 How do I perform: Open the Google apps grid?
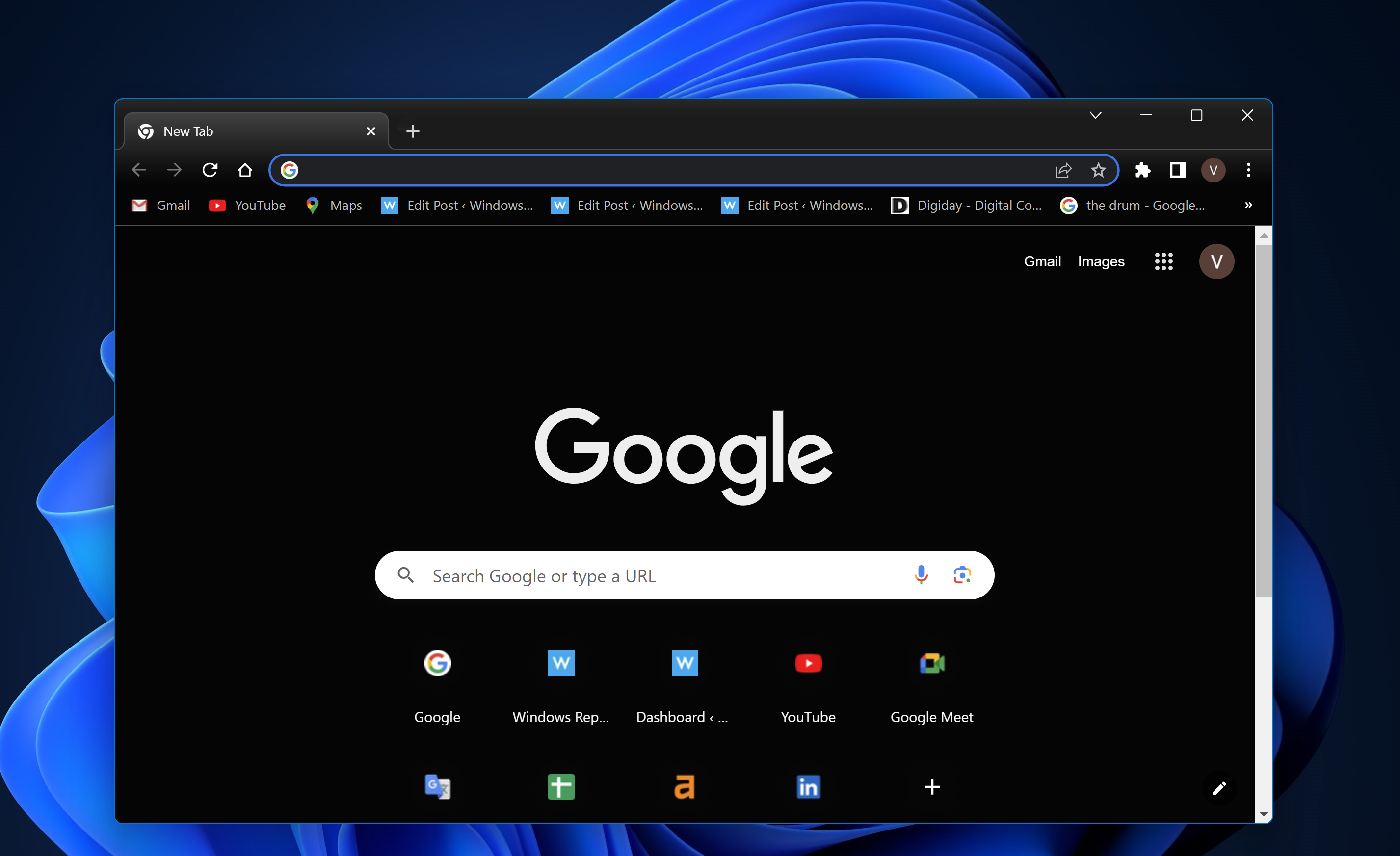(1163, 261)
